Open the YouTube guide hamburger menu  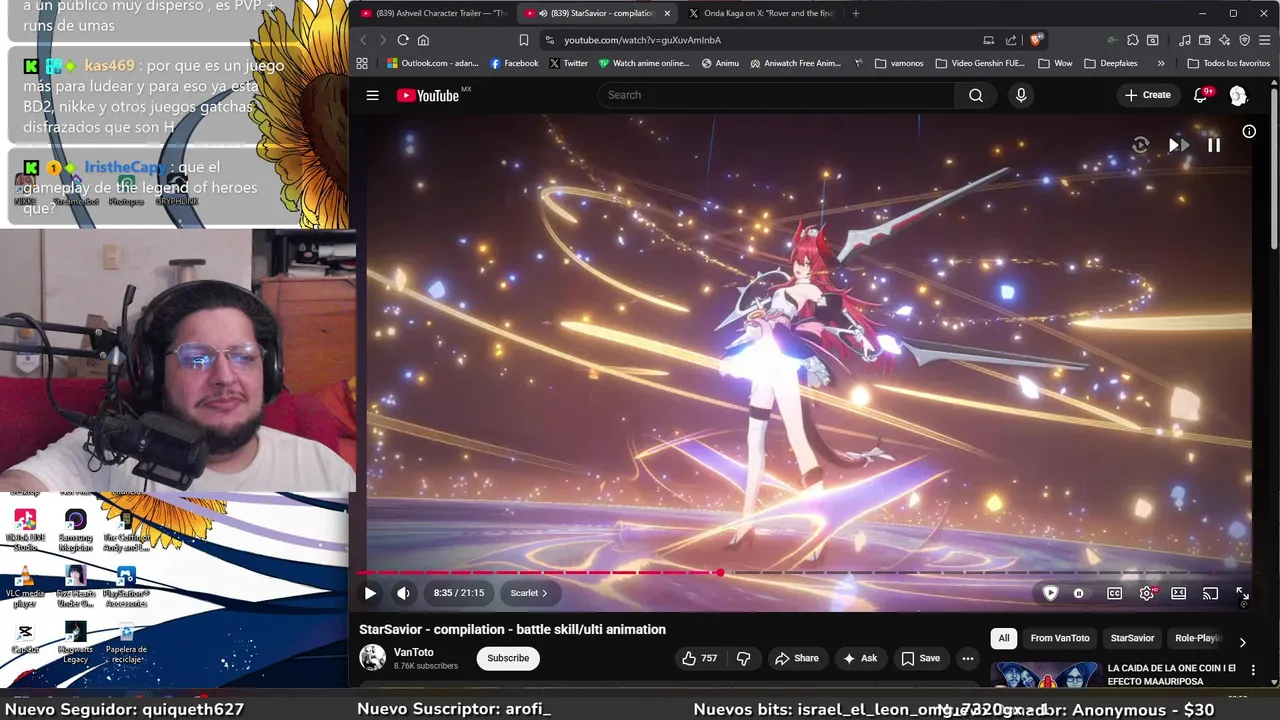(372, 95)
